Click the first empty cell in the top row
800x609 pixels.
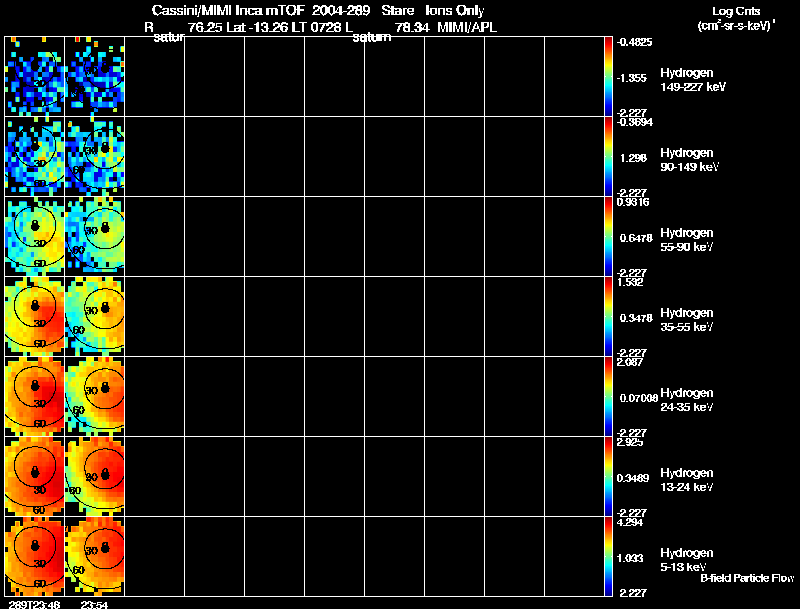[x=155, y=77]
